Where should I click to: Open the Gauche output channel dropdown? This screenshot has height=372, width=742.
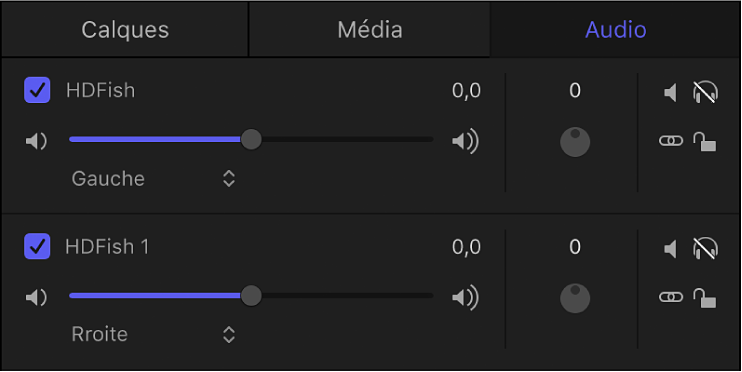click(x=153, y=179)
